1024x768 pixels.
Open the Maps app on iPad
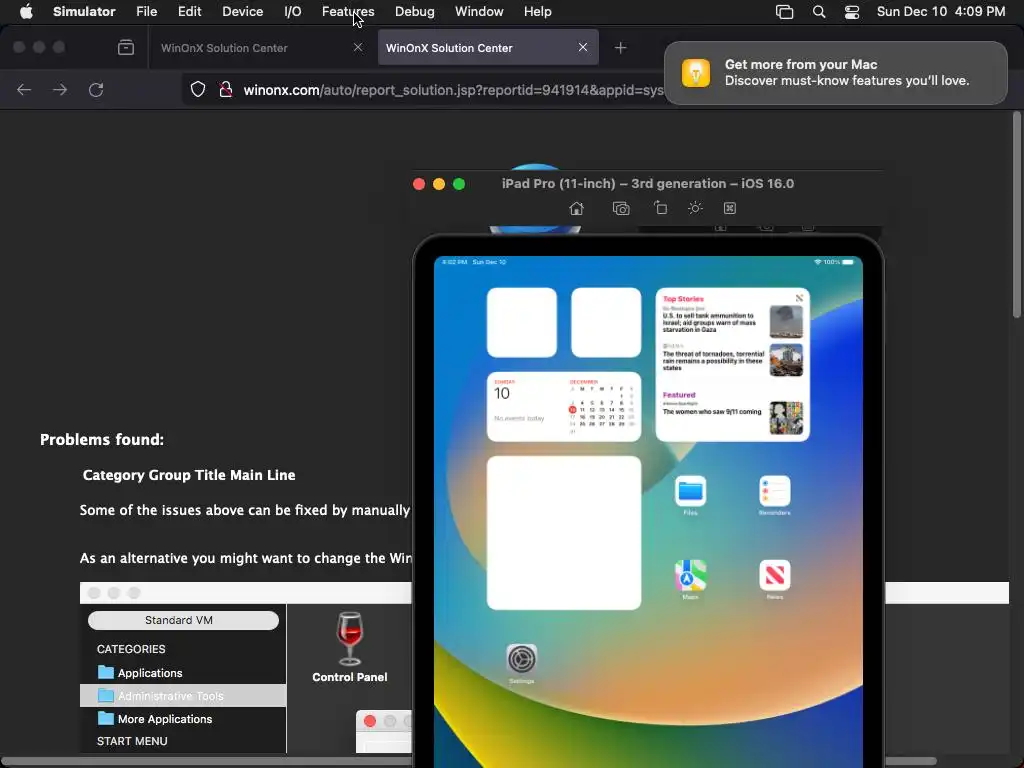[x=690, y=575]
